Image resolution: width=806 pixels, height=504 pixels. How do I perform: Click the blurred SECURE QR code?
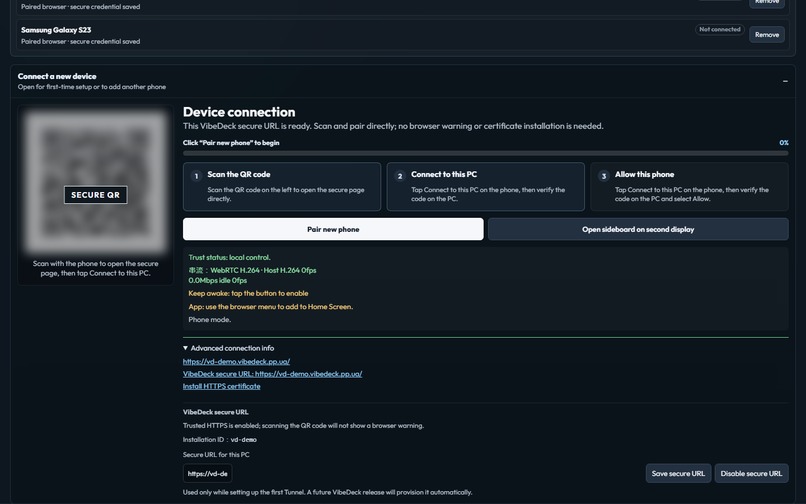point(96,182)
